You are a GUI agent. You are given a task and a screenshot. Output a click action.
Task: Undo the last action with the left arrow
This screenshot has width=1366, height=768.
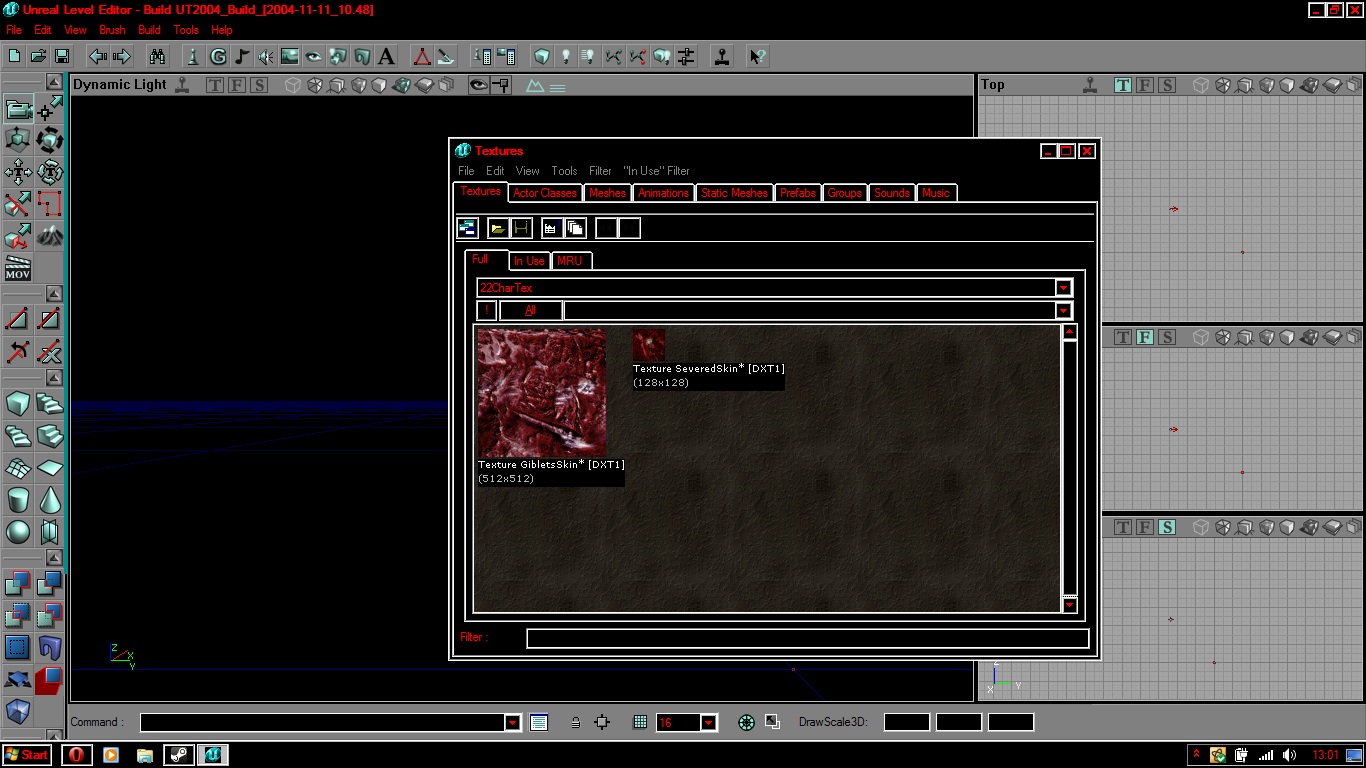[x=98, y=56]
